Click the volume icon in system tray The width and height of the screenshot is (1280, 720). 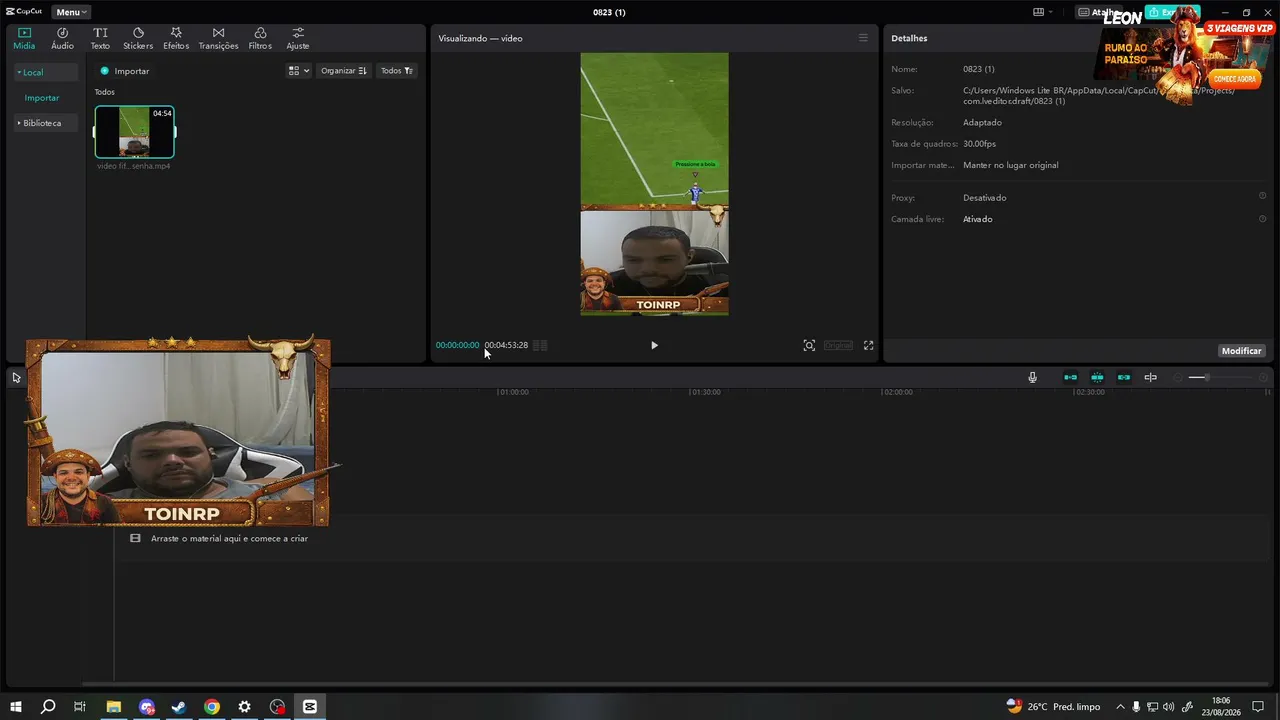click(1169, 707)
